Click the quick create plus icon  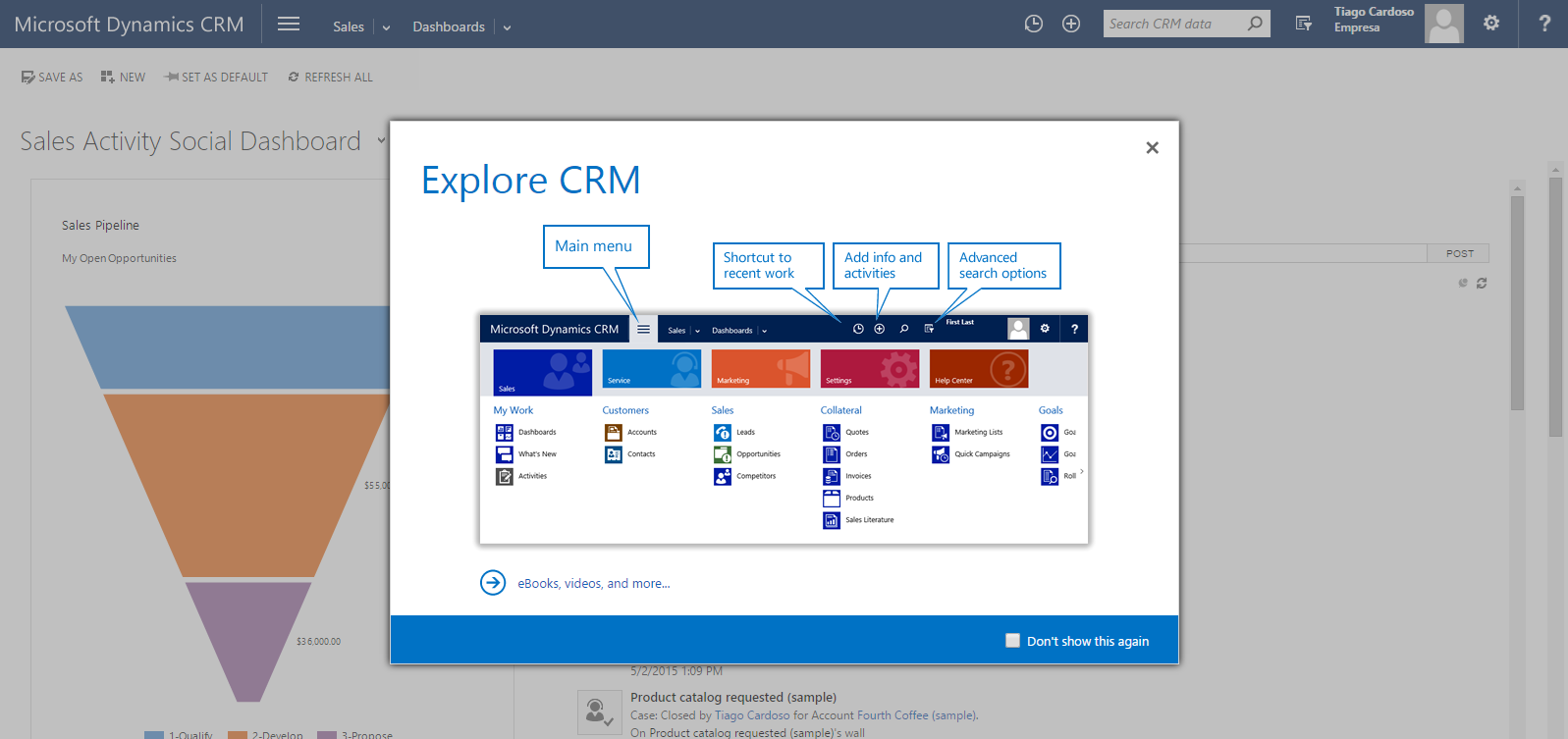click(x=1071, y=24)
